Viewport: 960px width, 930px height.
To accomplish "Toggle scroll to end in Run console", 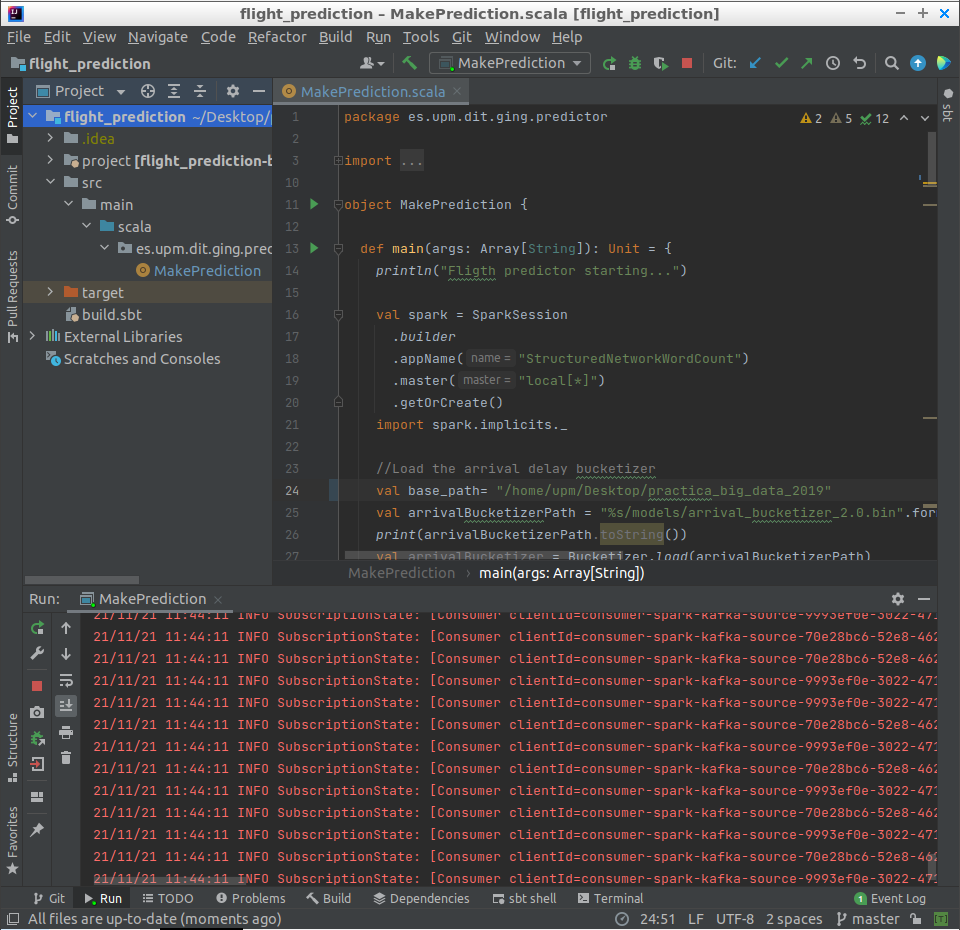I will click(x=66, y=705).
